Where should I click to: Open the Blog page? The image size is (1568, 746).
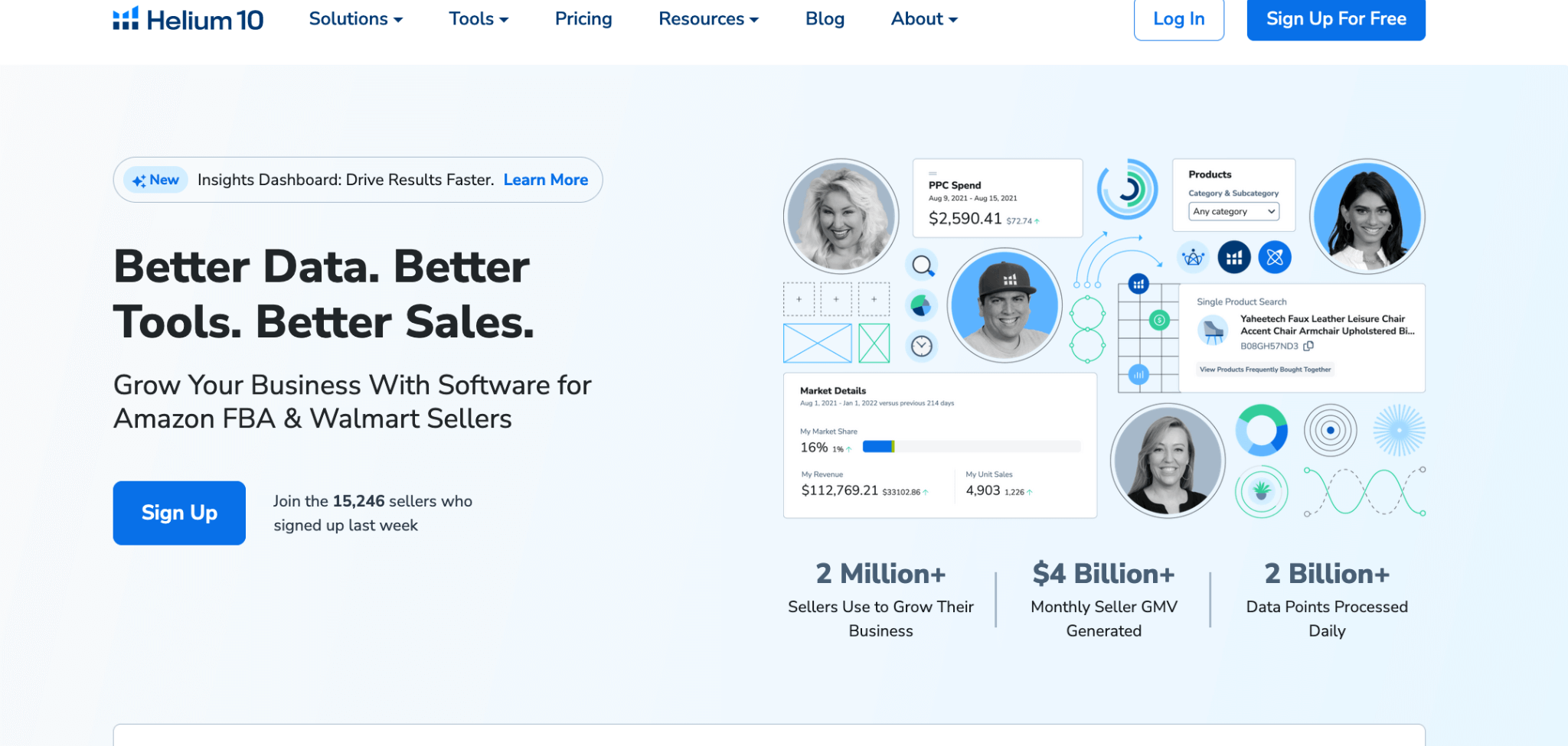click(825, 19)
